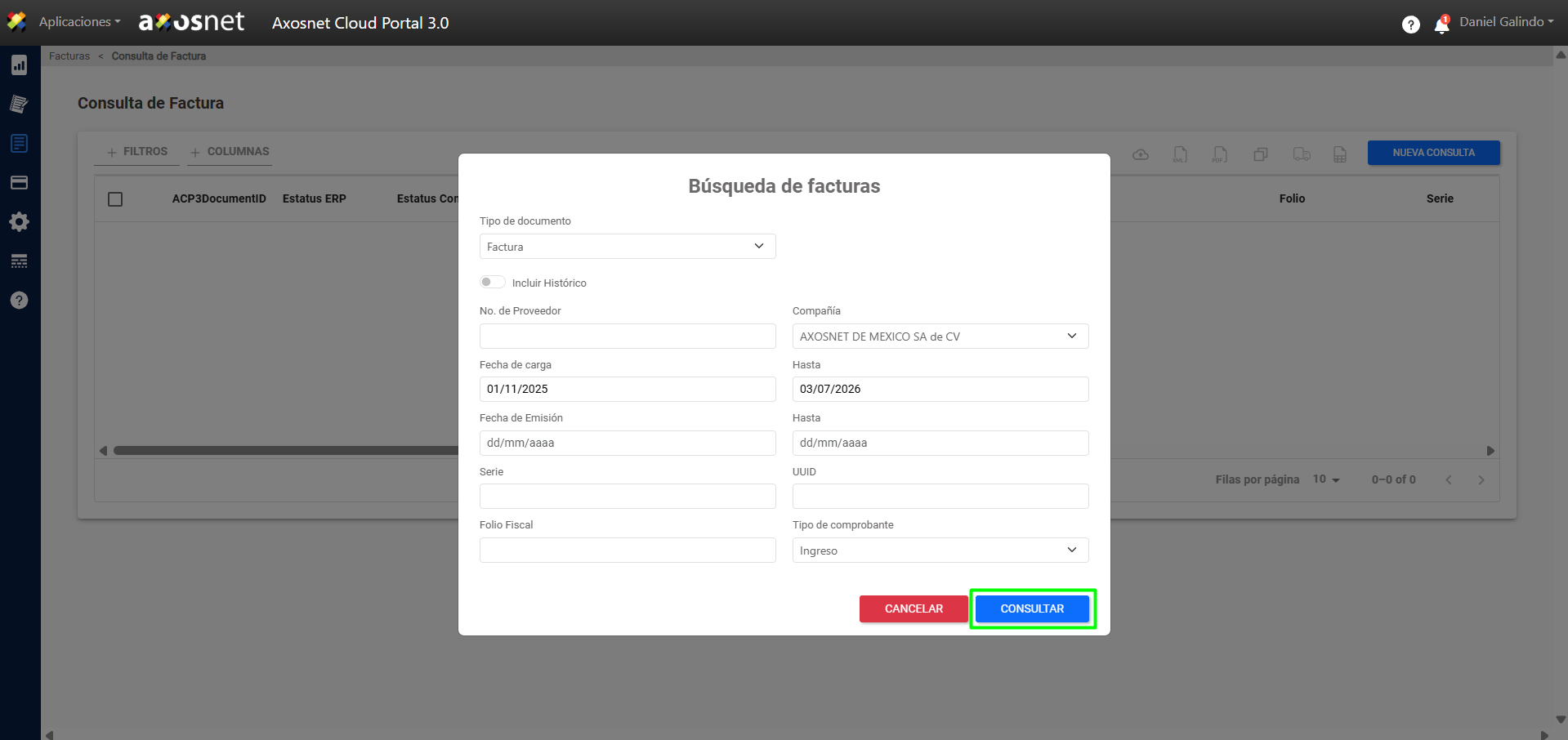1568x740 pixels.
Task: Click the page scroll up arrow
Action: point(1561,56)
